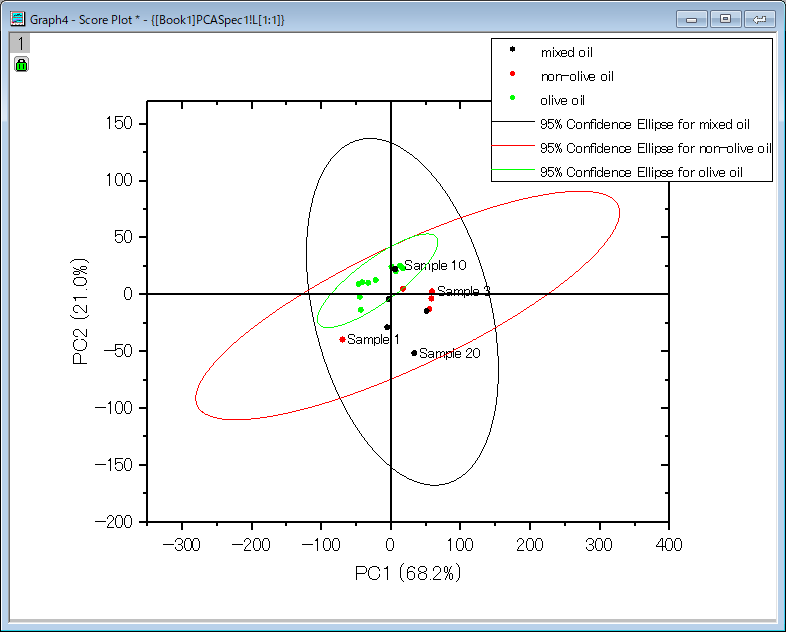
Task: Click the X axis tick label '200'
Action: [x=529, y=545]
